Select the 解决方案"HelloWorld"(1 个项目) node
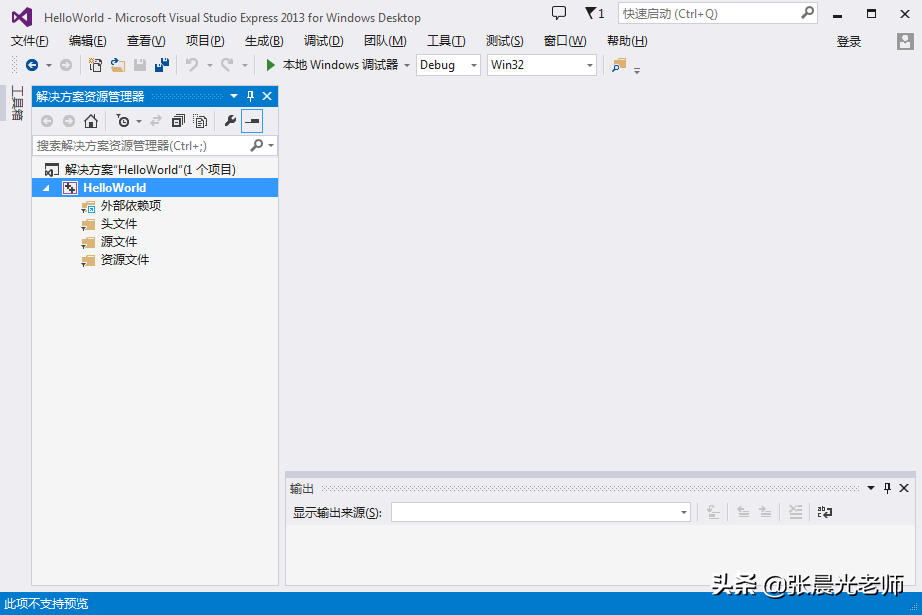The image size is (922, 615). tap(151, 170)
